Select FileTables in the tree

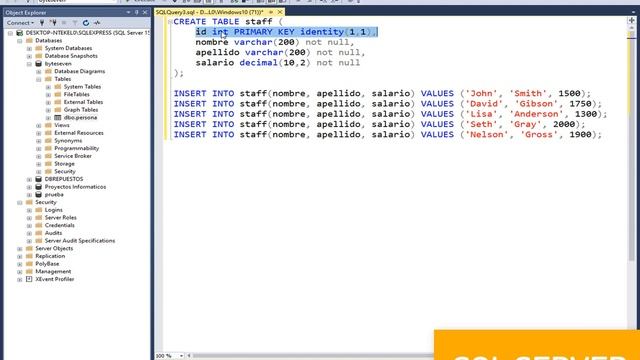pos(76,94)
